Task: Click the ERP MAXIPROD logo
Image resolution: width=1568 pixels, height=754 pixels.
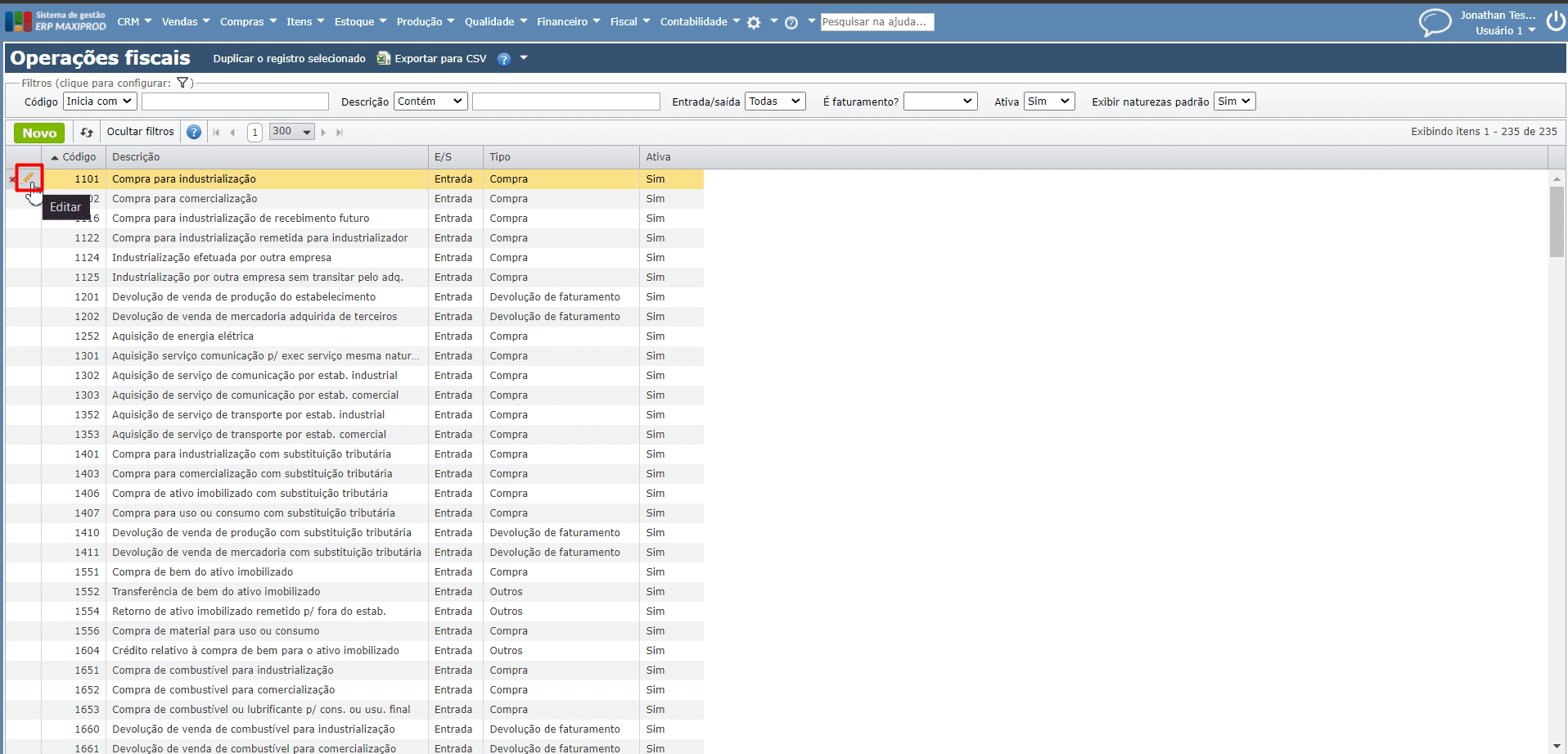Action: pyautogui.click(x=56, y=21)
